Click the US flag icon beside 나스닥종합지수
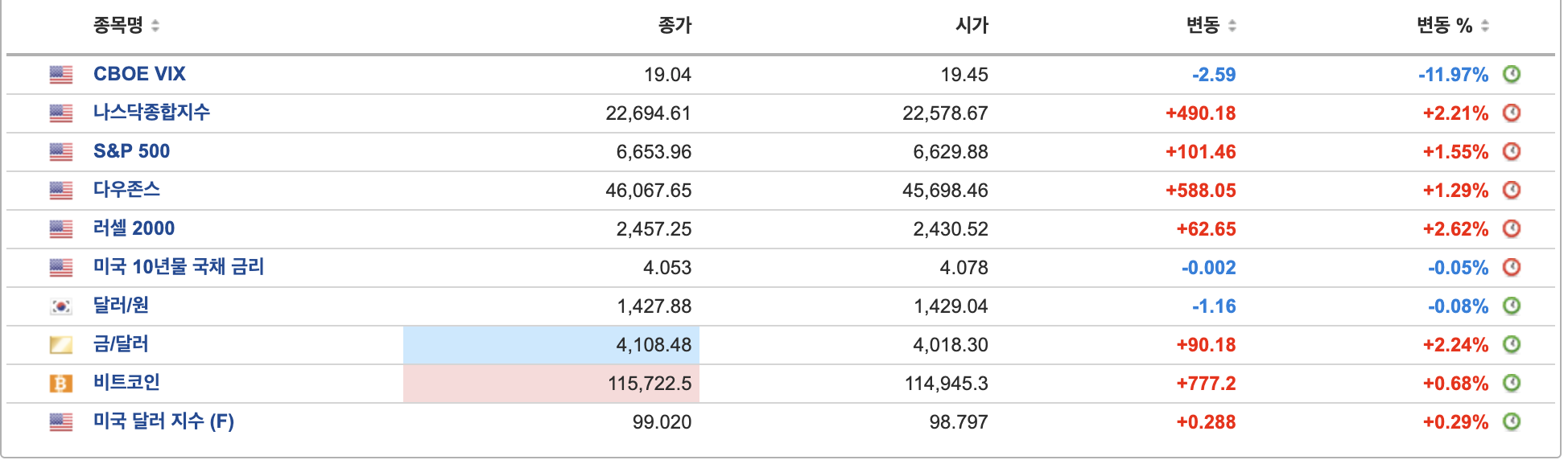 point(61,113)
